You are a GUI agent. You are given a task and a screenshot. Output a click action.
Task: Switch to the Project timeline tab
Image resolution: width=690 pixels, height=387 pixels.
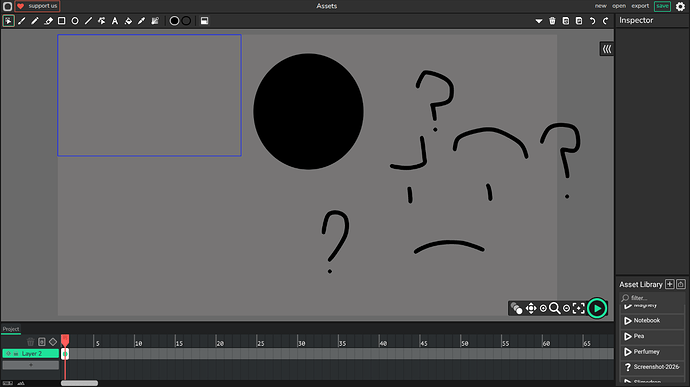(11, 329)
